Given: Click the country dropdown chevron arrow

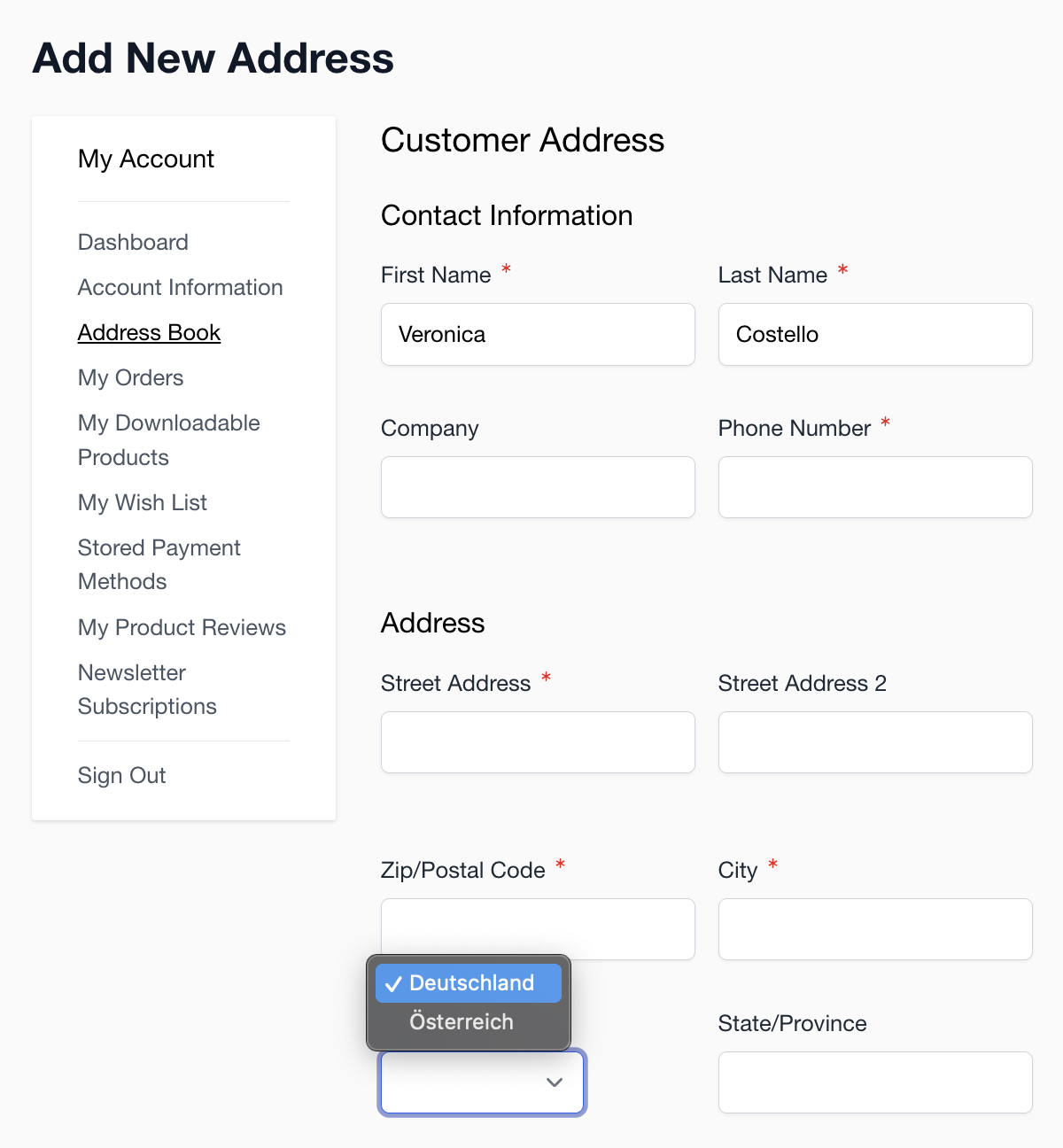Looking at the screenshot, I should point(555,1082).
